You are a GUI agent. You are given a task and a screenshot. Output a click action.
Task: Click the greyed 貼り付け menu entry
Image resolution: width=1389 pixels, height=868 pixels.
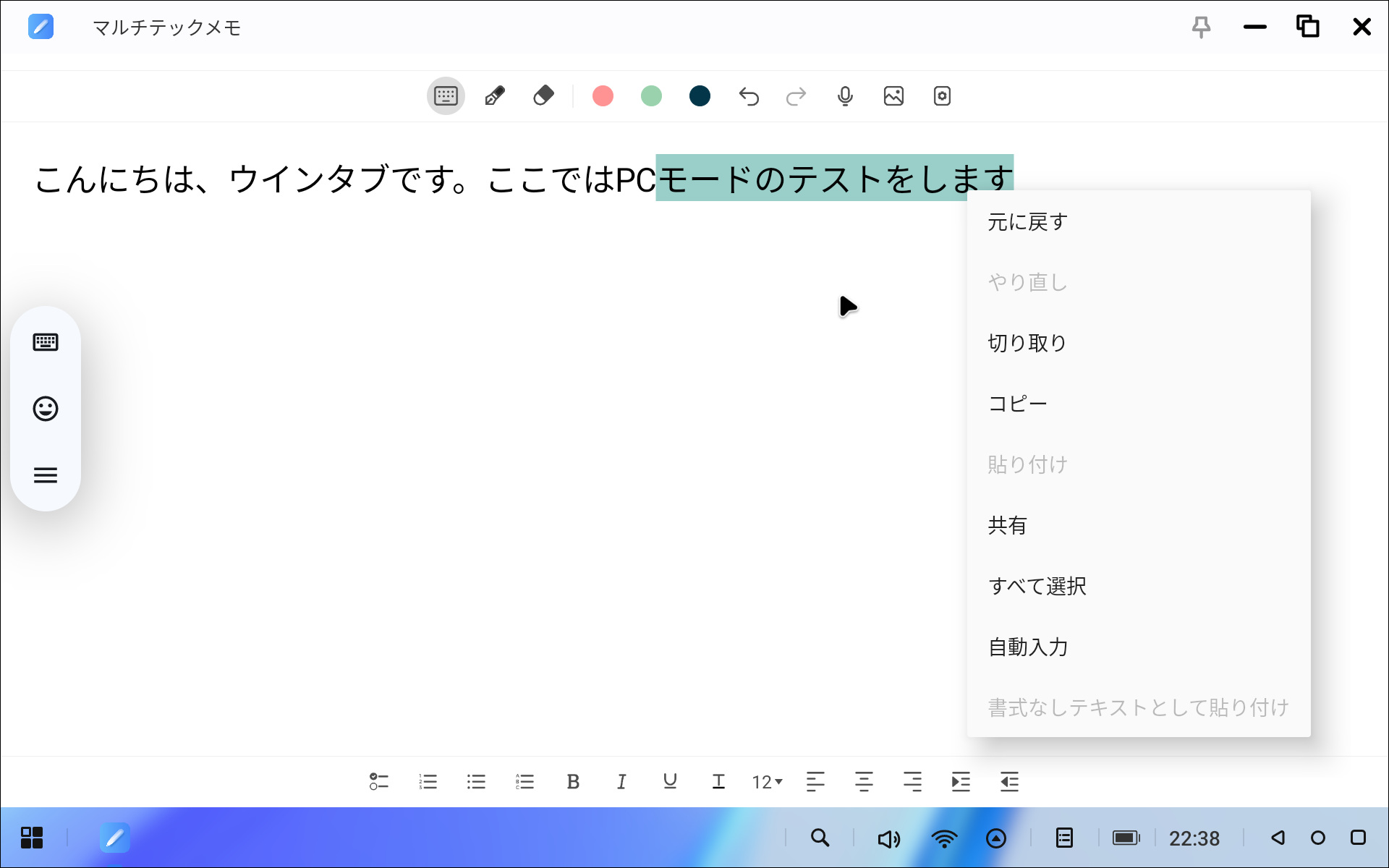[x=1139, y=464]
